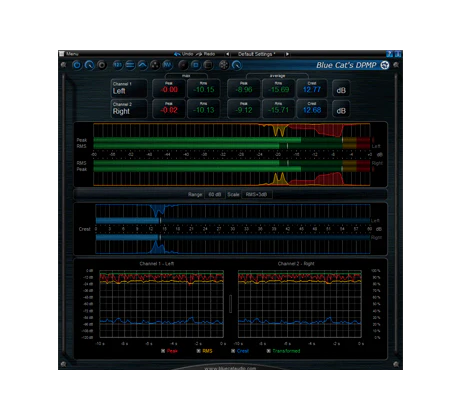Click the blue square icon in toolbar
Image resolution: width=460 pixels, height=416 pixels.
click(x=196, y=65)
